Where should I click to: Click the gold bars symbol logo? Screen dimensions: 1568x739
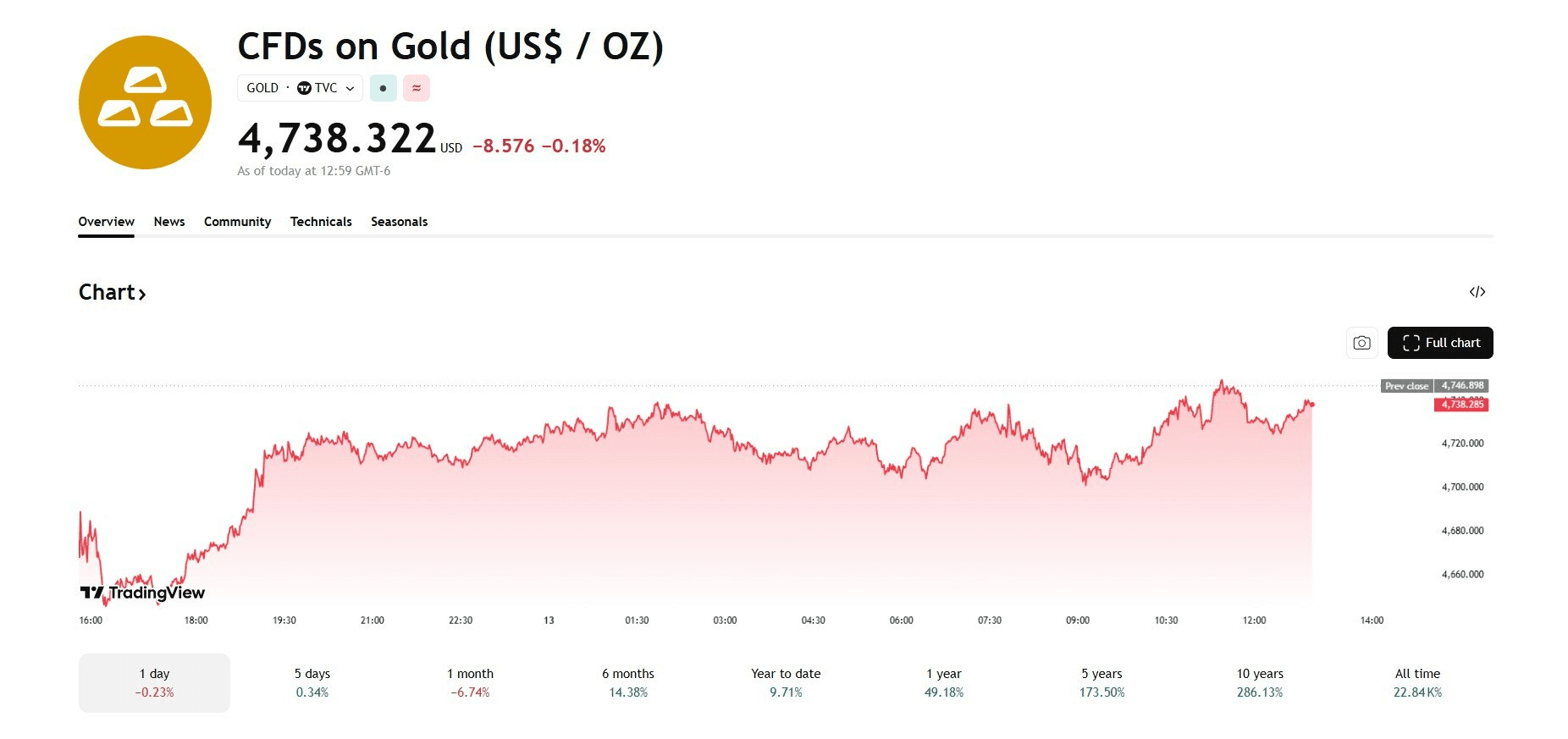click(145, 102)
